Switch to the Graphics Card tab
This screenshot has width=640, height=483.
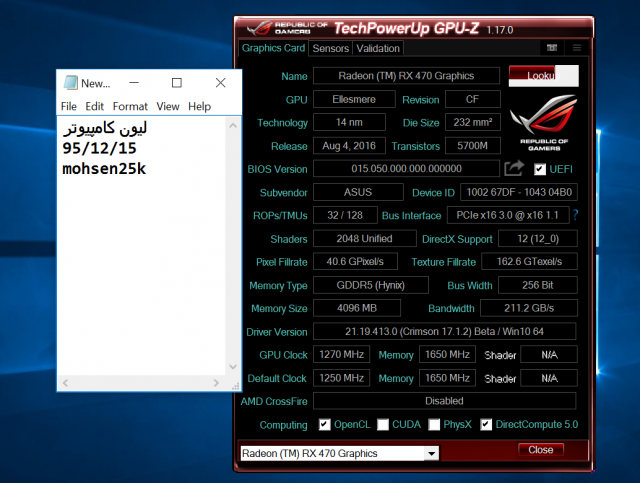tap(273, 48)
